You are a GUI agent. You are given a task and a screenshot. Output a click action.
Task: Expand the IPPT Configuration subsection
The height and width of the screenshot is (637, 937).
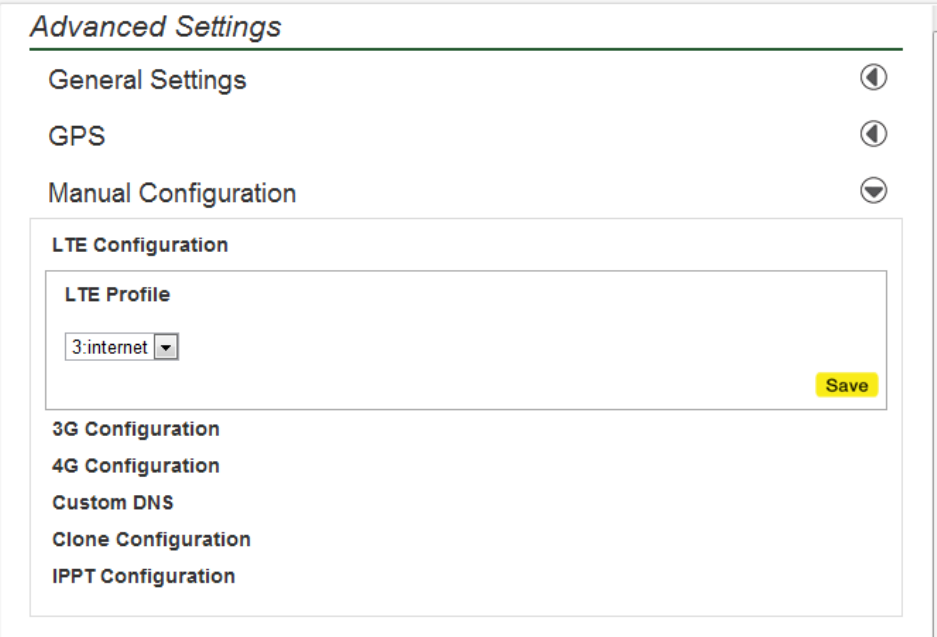[143, 577]
